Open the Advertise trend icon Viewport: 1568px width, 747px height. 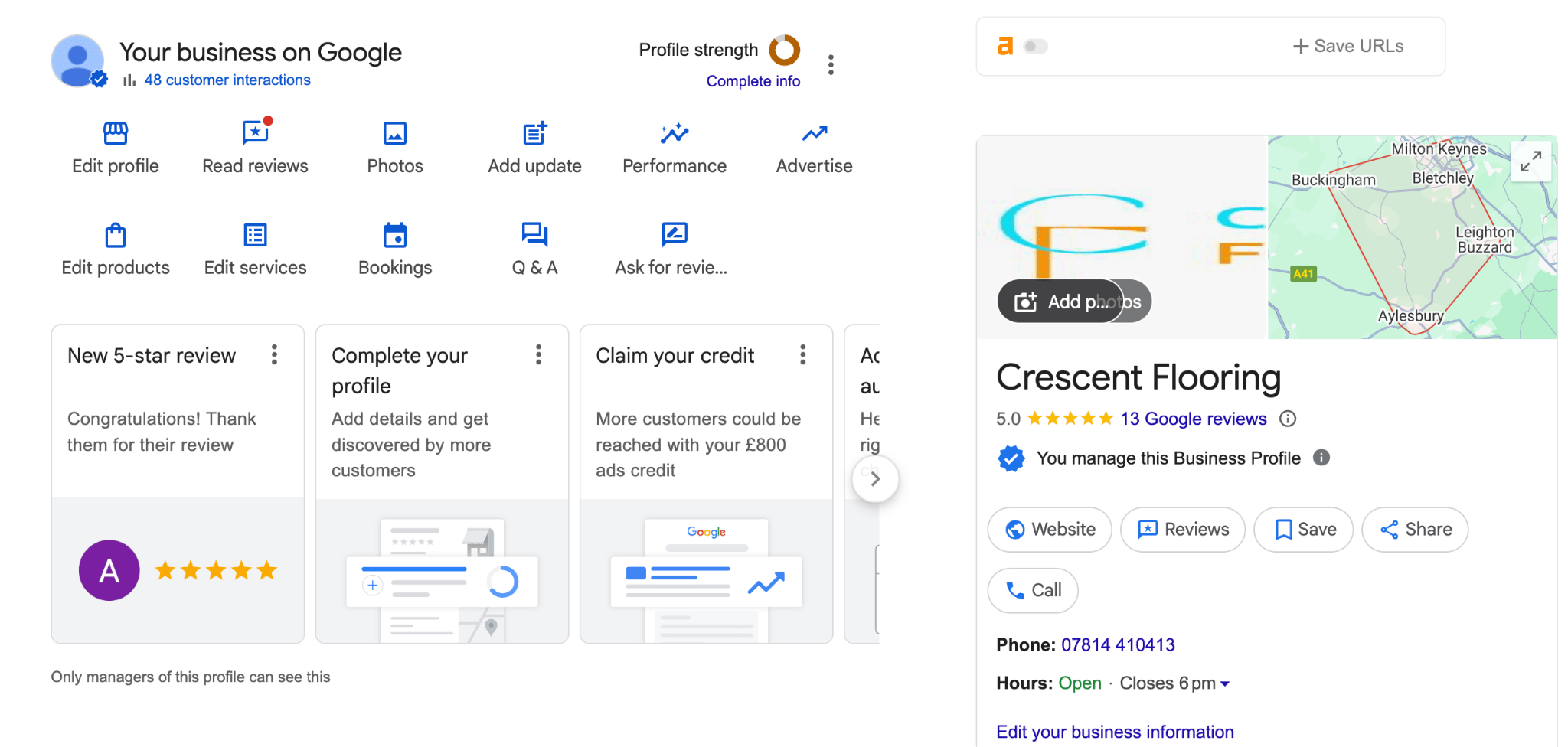[x=815, y=133]
